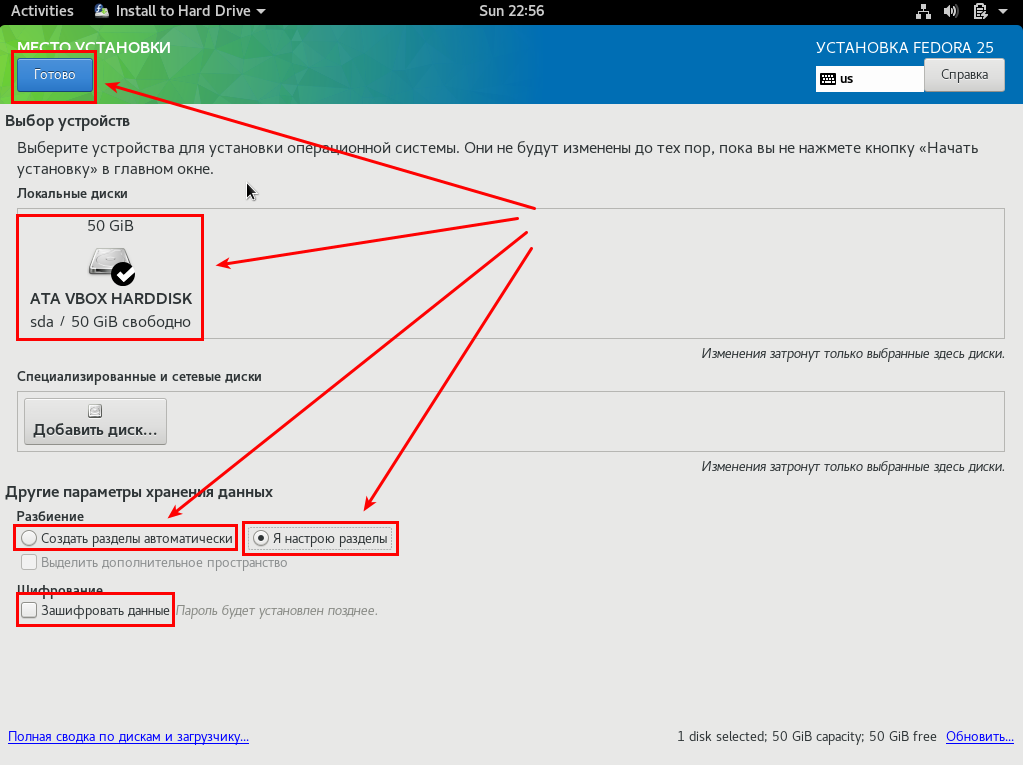Select Я настрою разделы radio option
This screenshot has height=765, width=1023.
261,538
